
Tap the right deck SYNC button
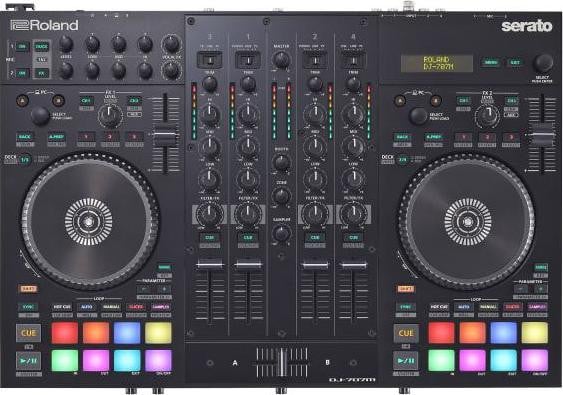(406, 307)
